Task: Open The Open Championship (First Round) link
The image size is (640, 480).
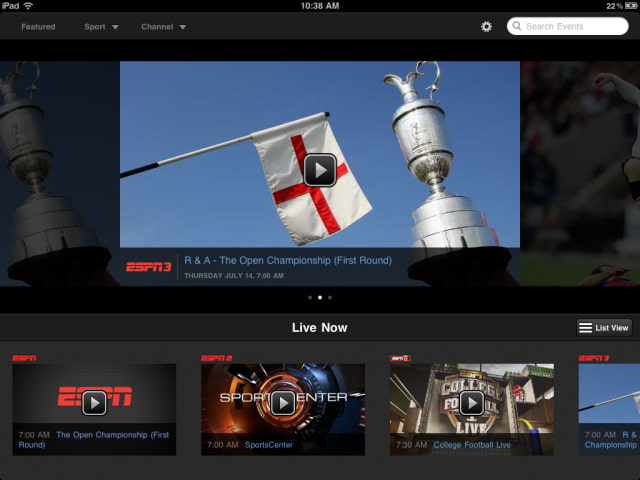Action: pos(94,440)
